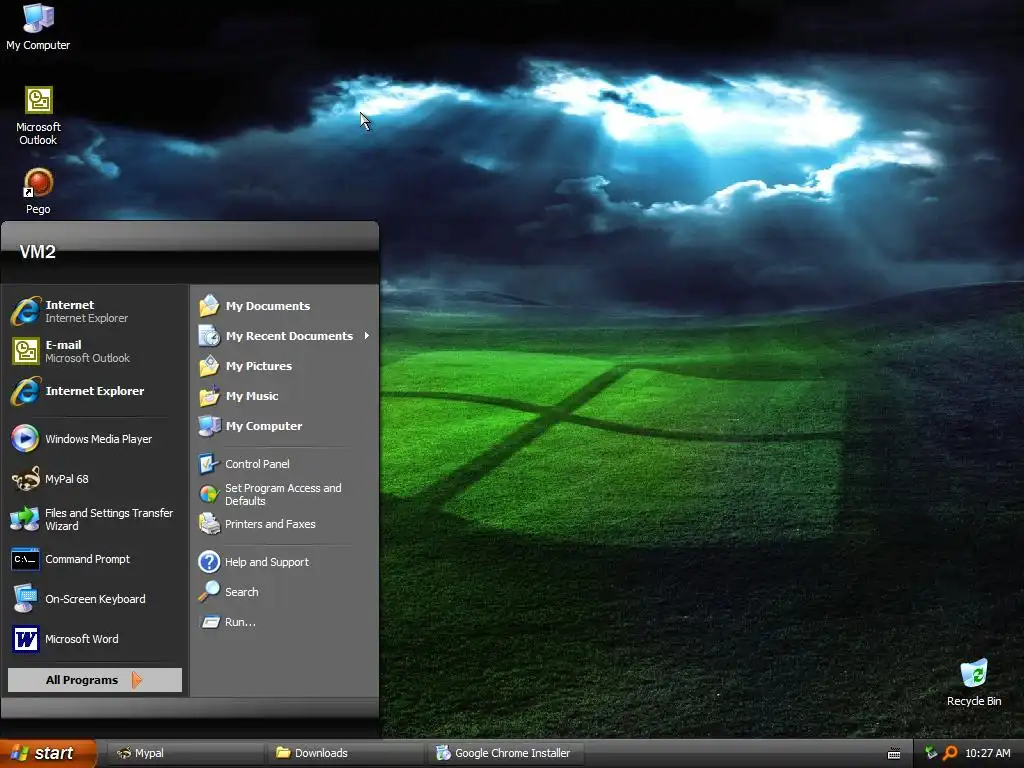The image size is (1024, 768).
Task: Launch MyPal 68 browser
Action: click(x=95, y=479)
